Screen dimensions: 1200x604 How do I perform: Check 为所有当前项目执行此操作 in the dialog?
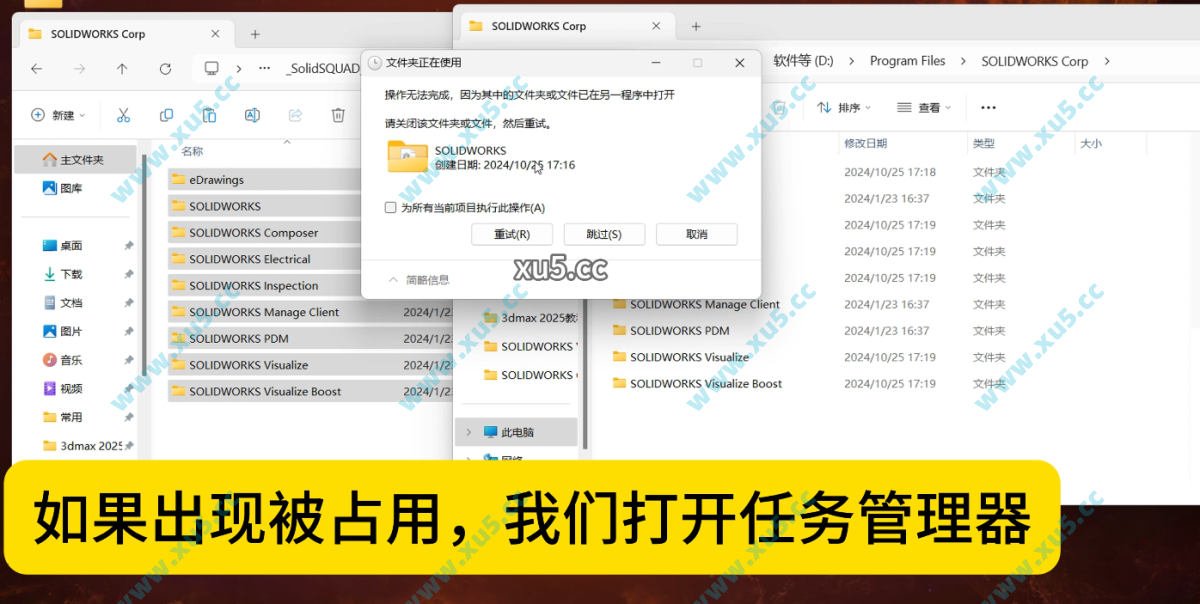point(390,208)
